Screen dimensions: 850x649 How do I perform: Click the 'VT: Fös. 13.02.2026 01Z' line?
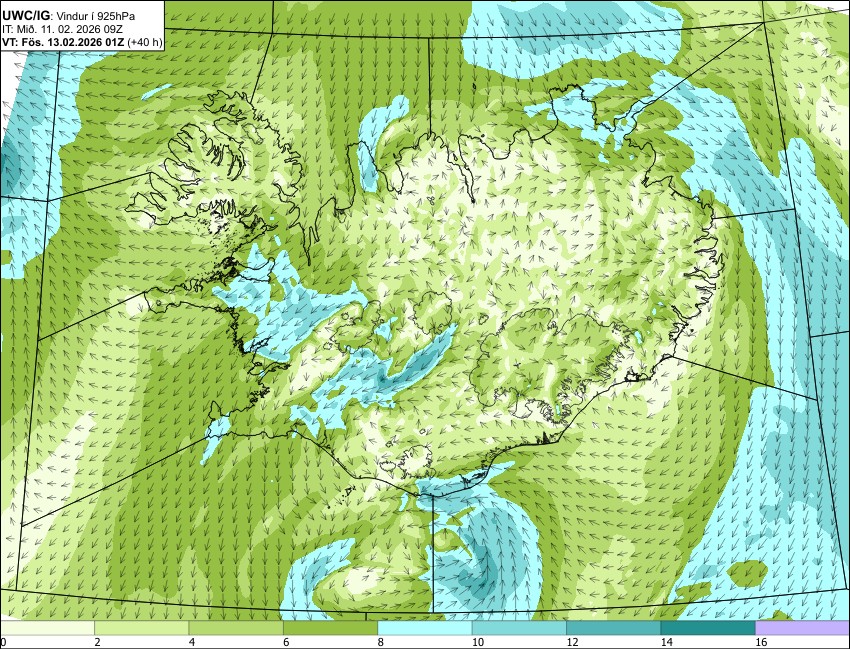(63, 42)
